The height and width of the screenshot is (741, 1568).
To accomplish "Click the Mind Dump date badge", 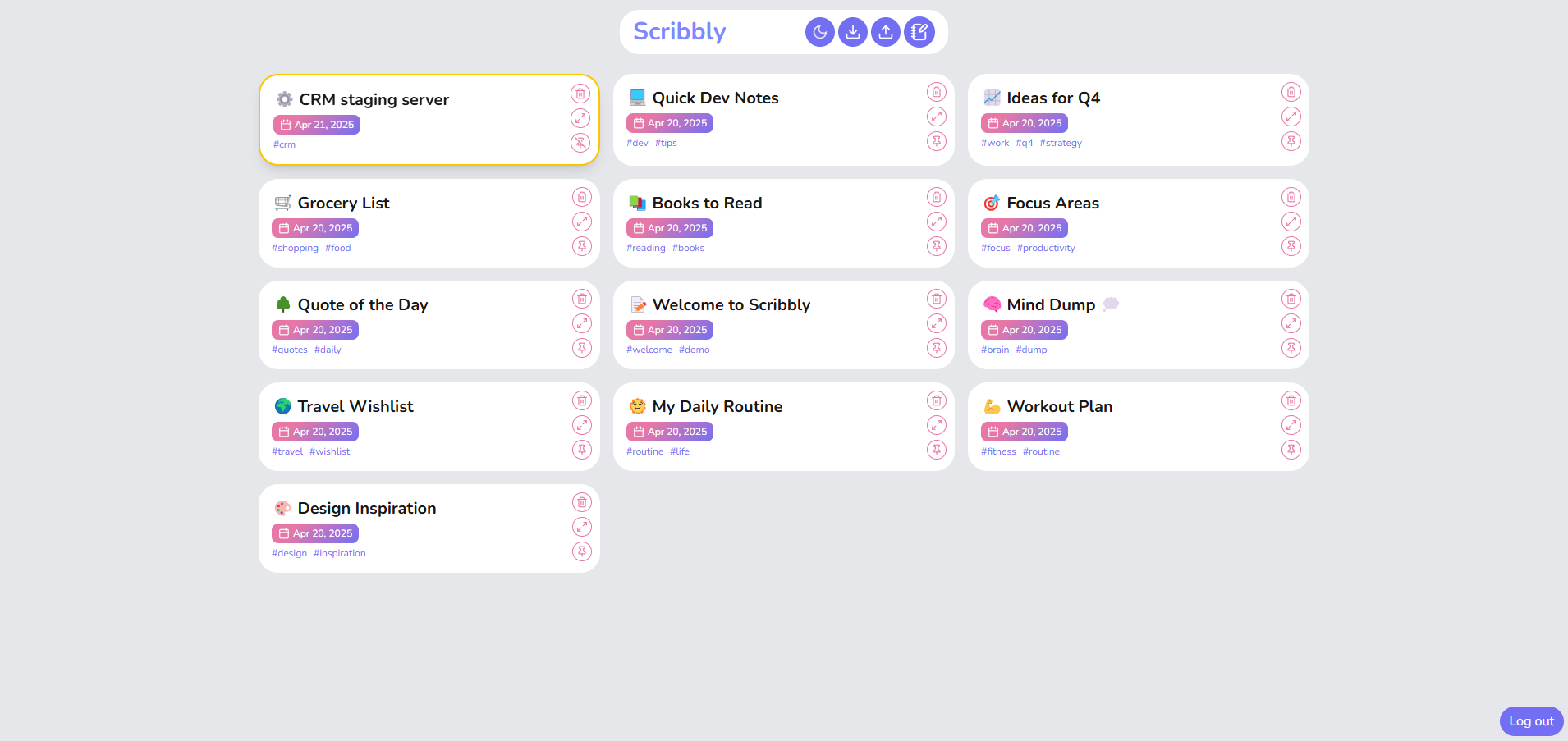I will pos(1025,330).
